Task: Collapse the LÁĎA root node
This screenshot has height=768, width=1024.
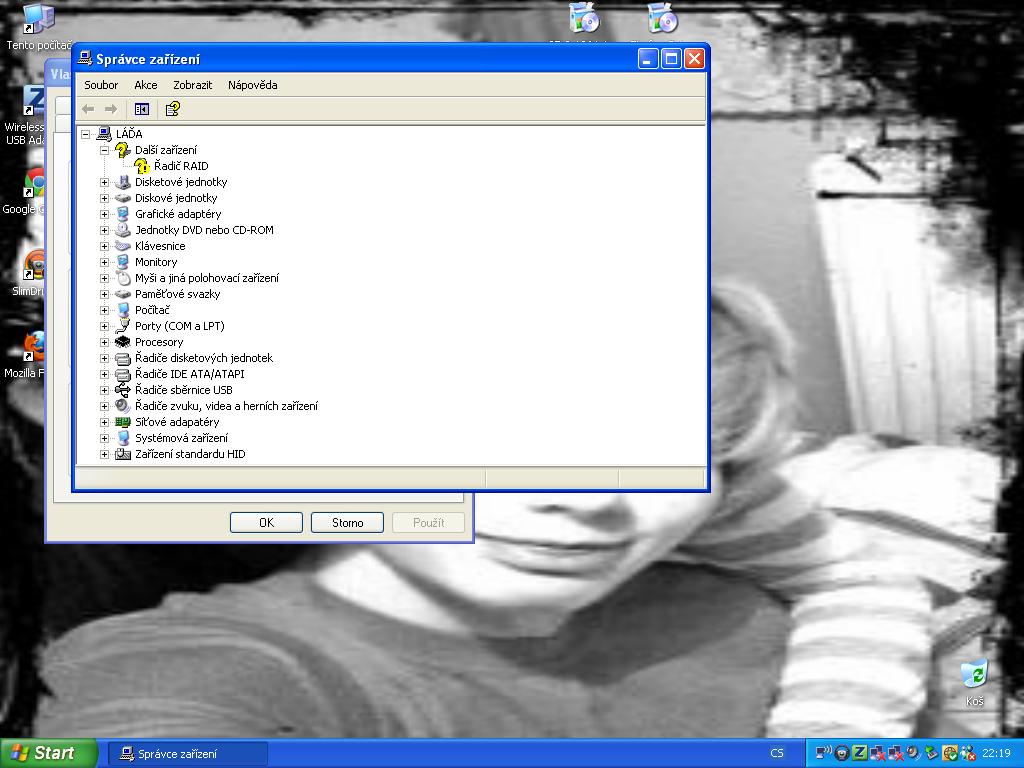Action: click(86, 135)
